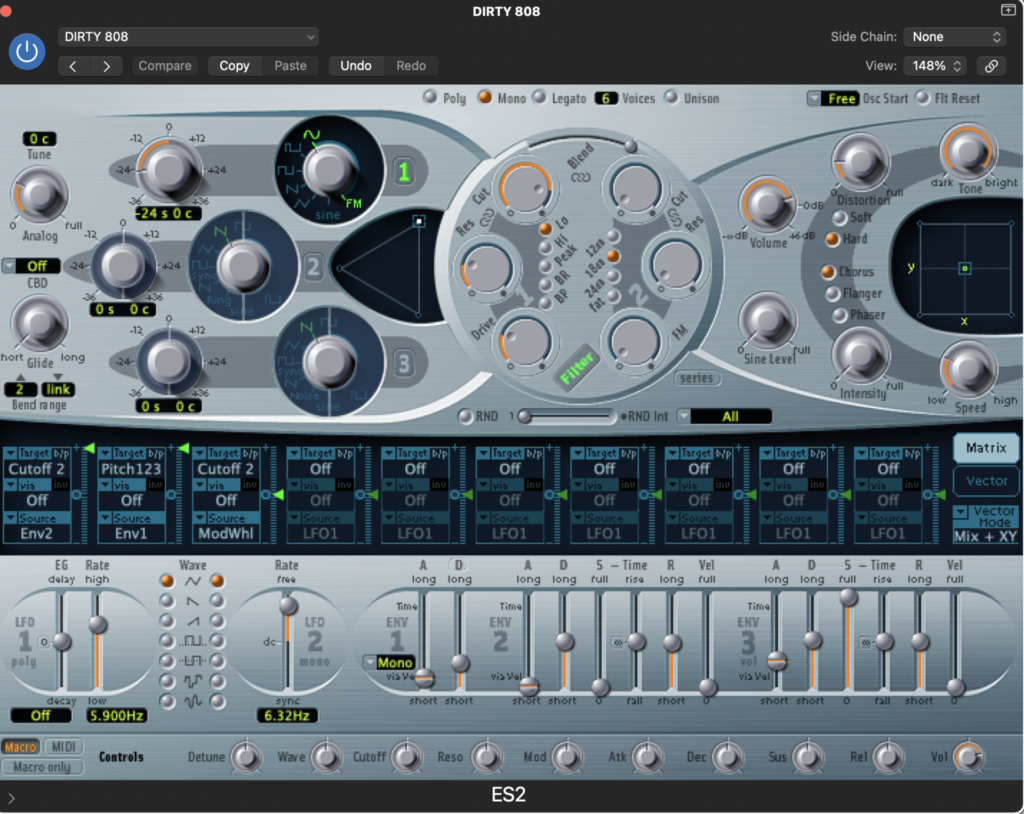Toggle oscillator 1 number button
Image resolution: width=1024 pixels, height=814 pixels.
coord(403,173)
